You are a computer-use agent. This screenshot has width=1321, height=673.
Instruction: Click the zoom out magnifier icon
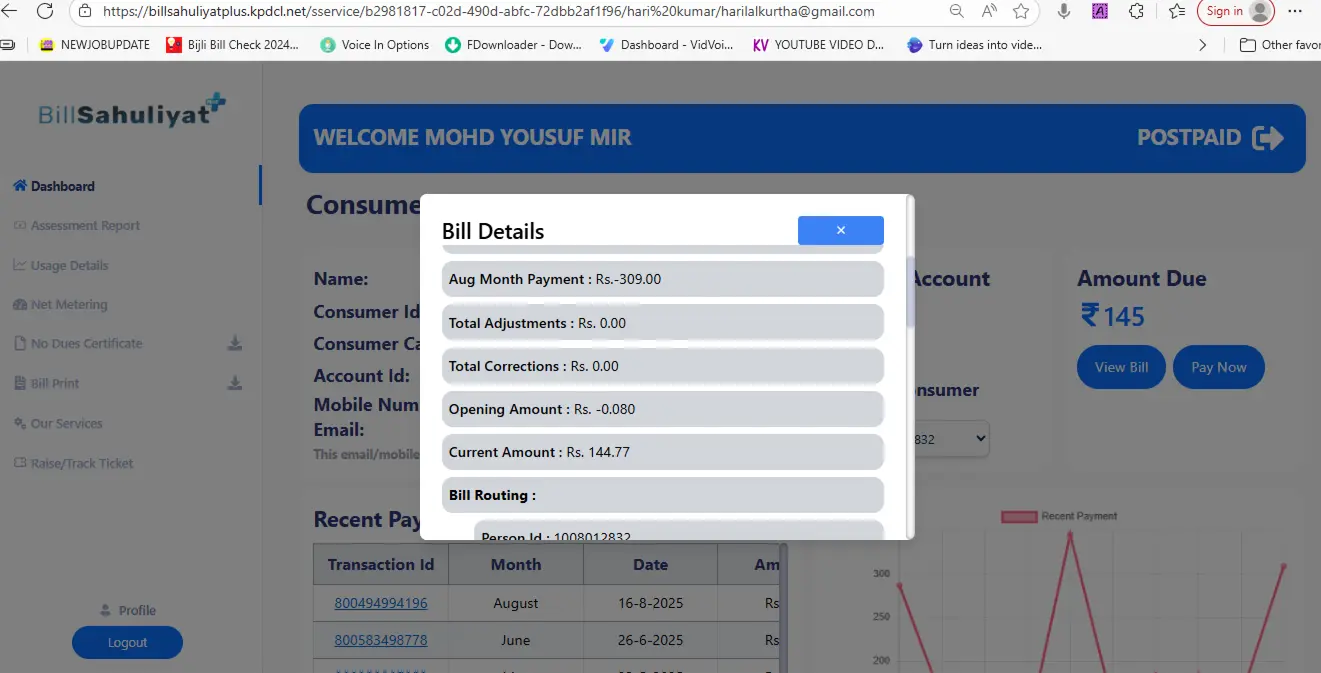tap(957, 12)
